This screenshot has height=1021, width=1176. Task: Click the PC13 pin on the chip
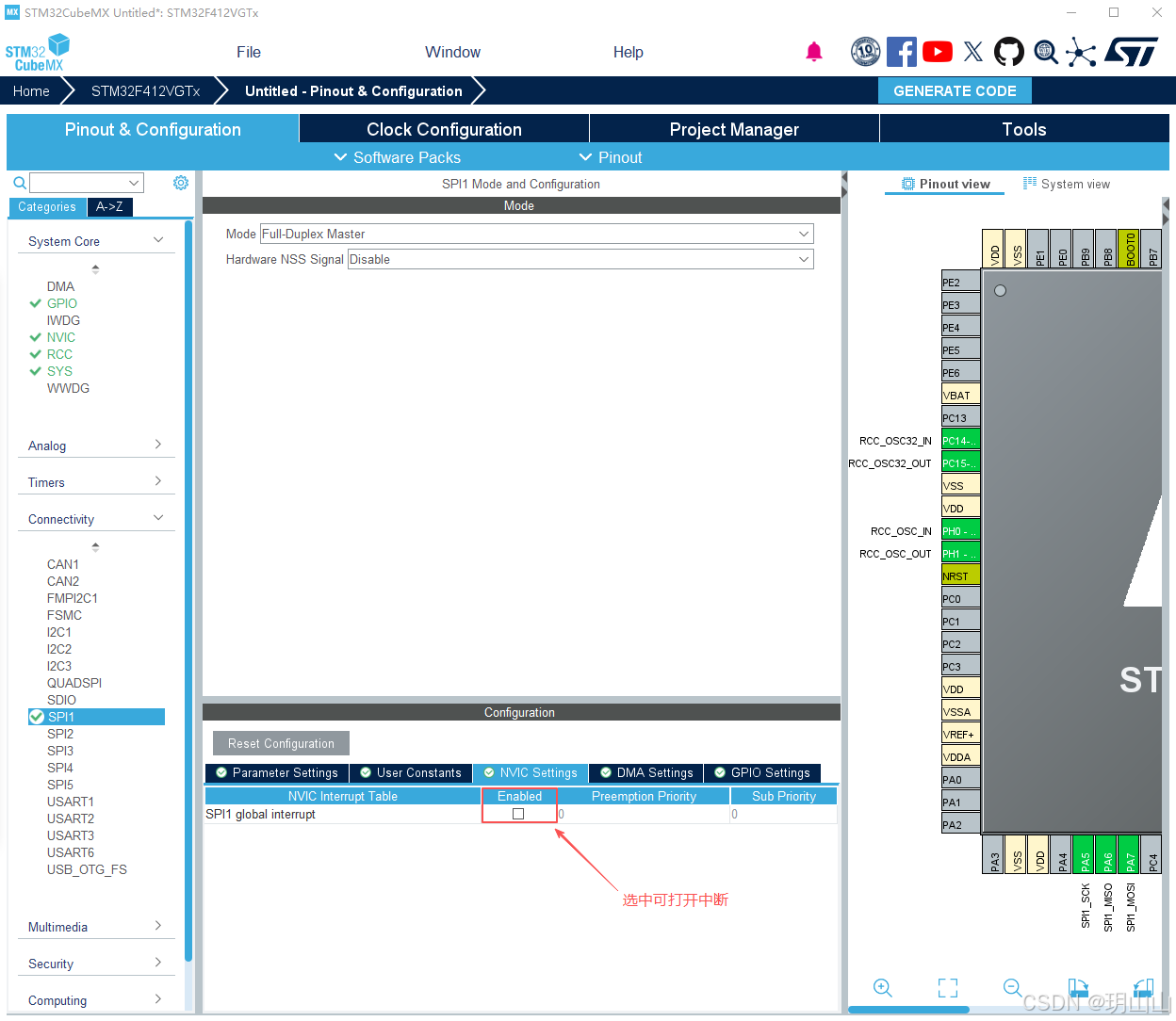(x=960, y=417)
